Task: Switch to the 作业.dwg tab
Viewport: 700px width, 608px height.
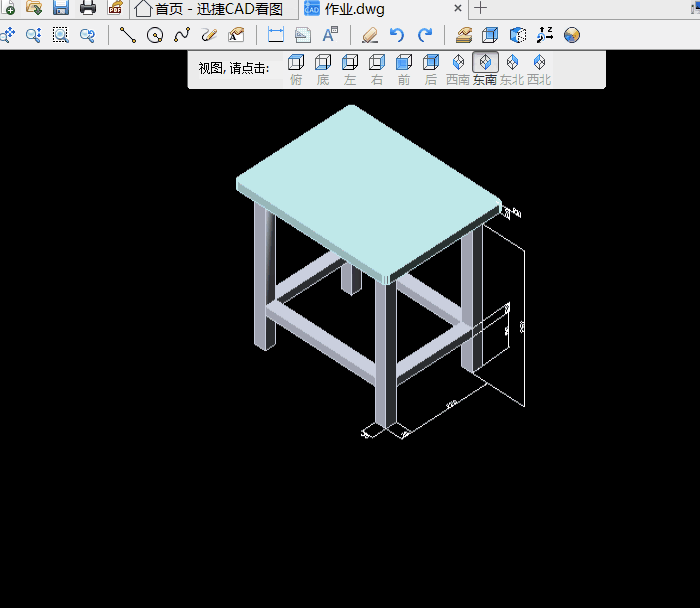Action: [x=354, y=9]
